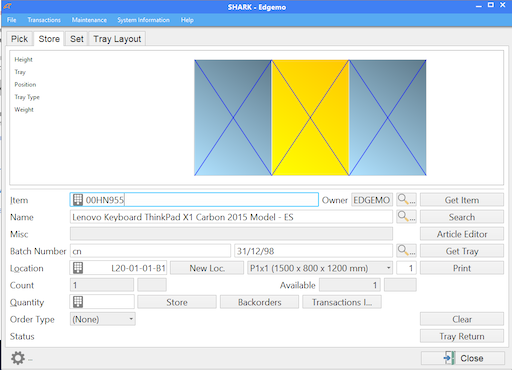The image size is (512, 370).
Task: Click the print copies field showing 1
Action: coord(406,268)
